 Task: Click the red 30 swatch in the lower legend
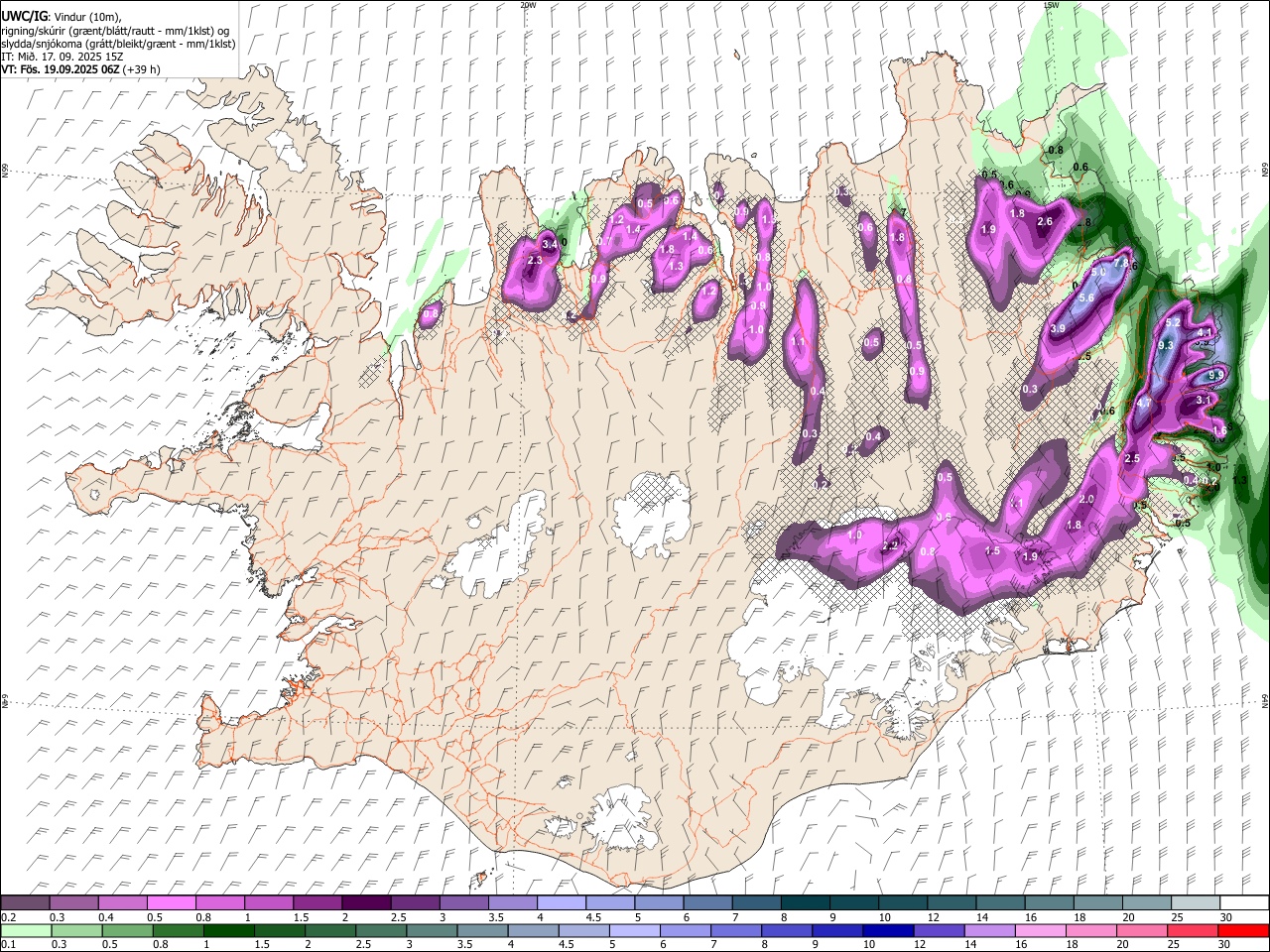[x=1244, y=931]
